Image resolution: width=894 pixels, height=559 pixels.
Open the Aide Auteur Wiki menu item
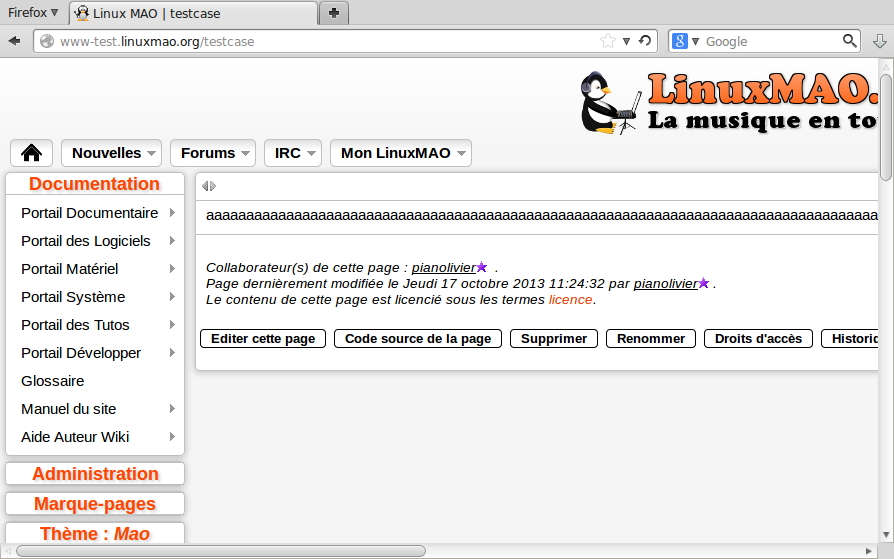[x=75, y=436]
